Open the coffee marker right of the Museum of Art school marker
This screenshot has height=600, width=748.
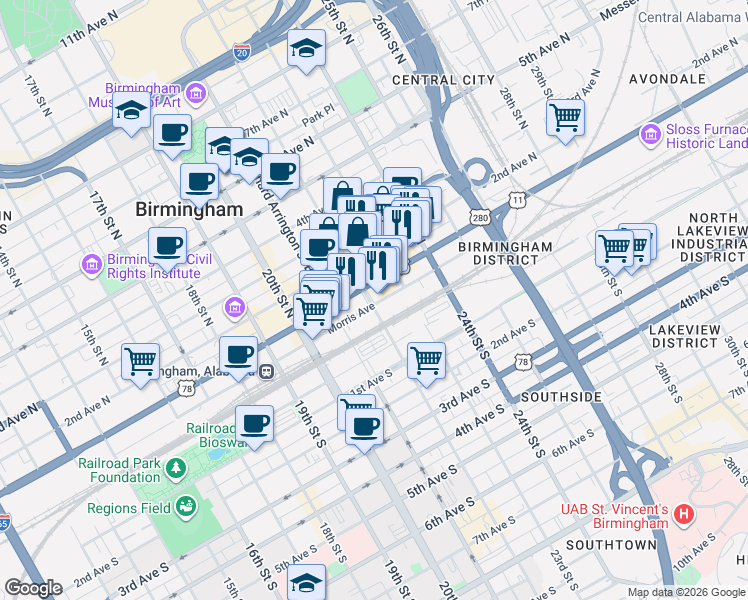(172, 136)
